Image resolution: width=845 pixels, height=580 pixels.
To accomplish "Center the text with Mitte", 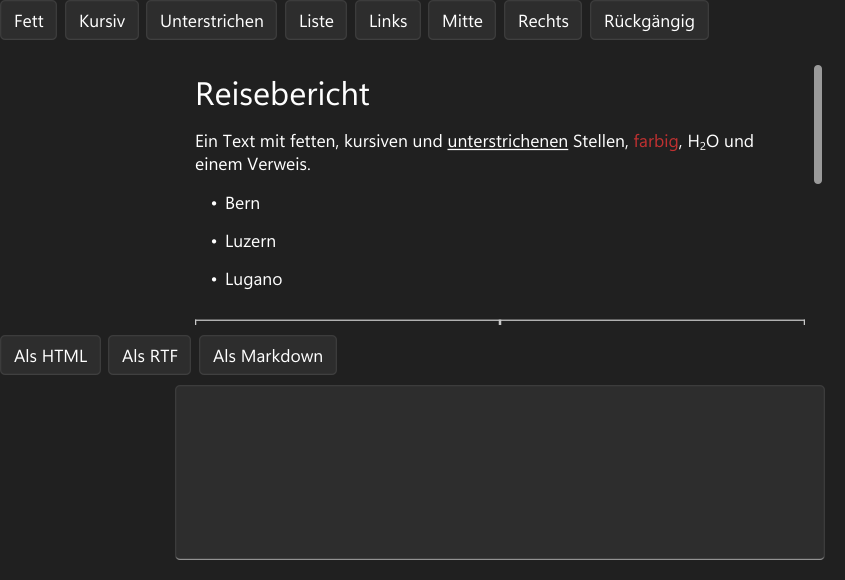I will pyautogui.click(x=462, y=20).
